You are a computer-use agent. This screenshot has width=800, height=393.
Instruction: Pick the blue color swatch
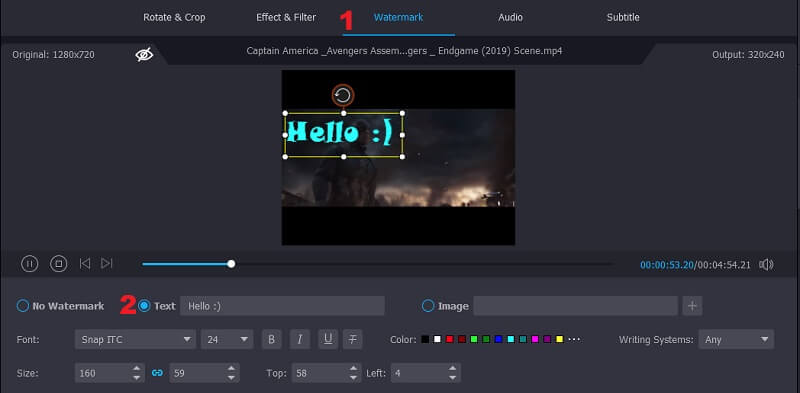pos(498,339)
